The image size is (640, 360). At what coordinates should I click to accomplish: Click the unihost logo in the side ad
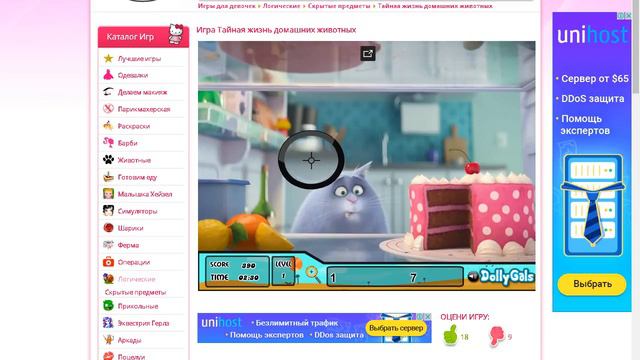[x=592, y=35]
